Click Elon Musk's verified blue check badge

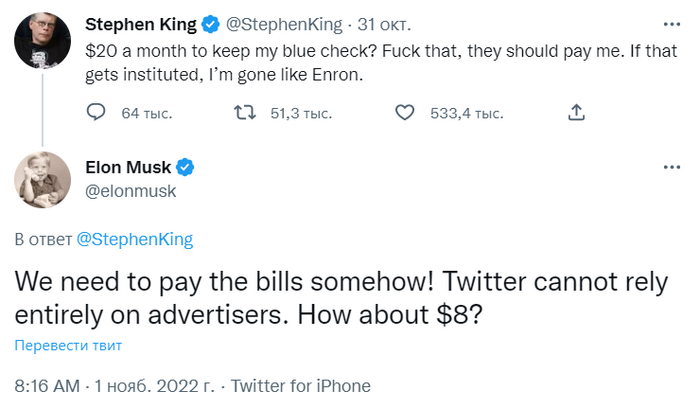pyautogui.click(x=186, y=167)
